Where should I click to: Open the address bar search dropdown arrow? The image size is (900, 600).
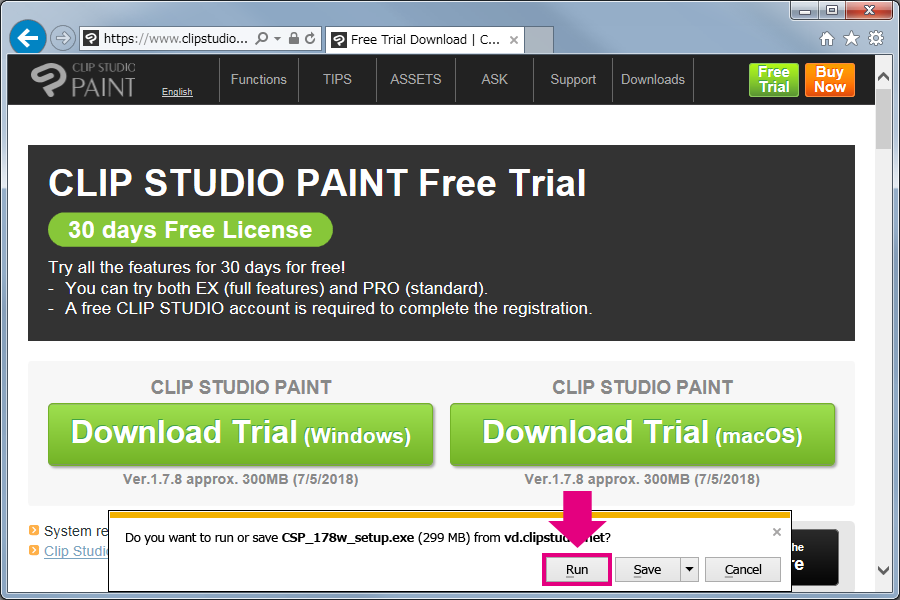tap(277, 39)
